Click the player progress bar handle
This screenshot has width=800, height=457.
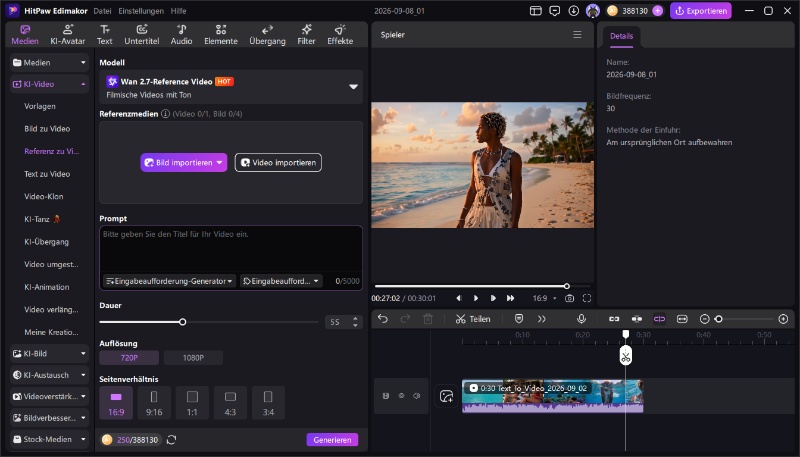point(566,286)
